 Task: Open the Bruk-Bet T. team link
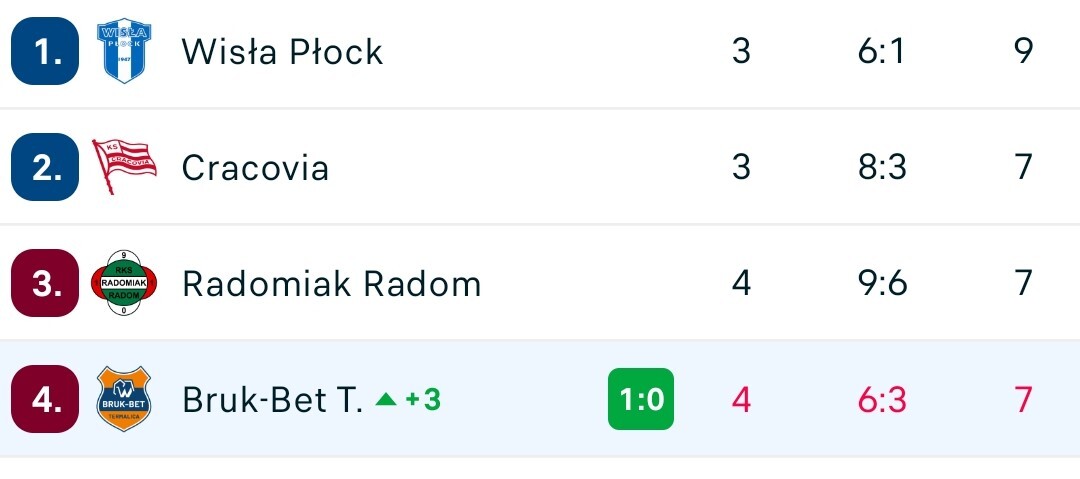tap(272, 400)
